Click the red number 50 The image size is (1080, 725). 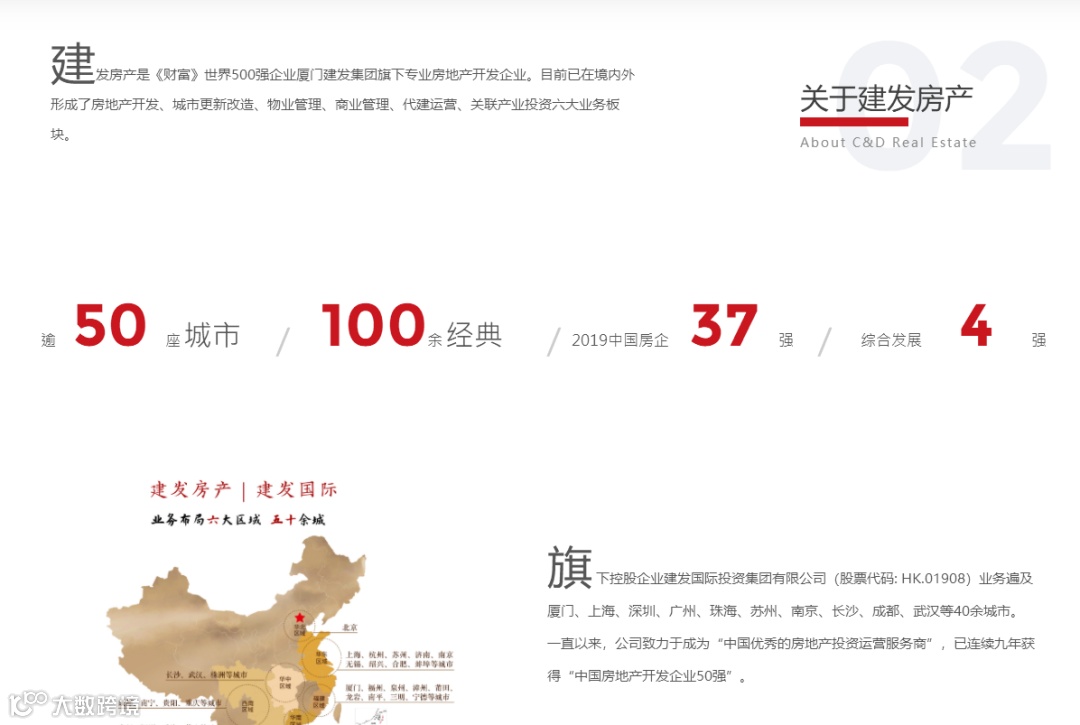coord(110,325)
